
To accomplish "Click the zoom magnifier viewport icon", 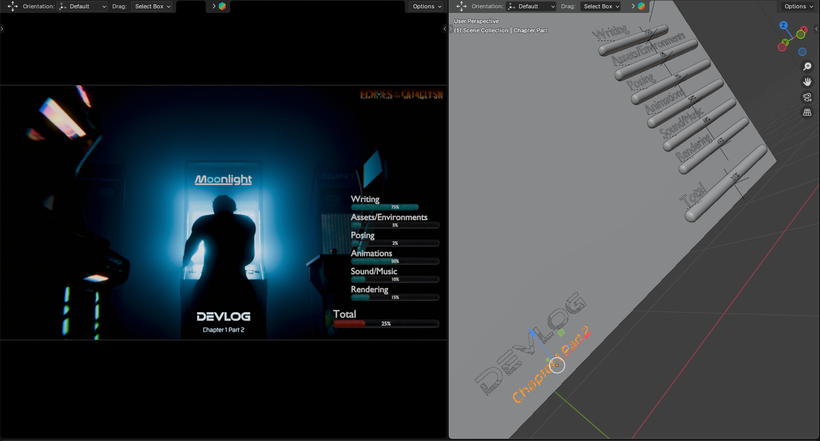I will click(807, 66).
